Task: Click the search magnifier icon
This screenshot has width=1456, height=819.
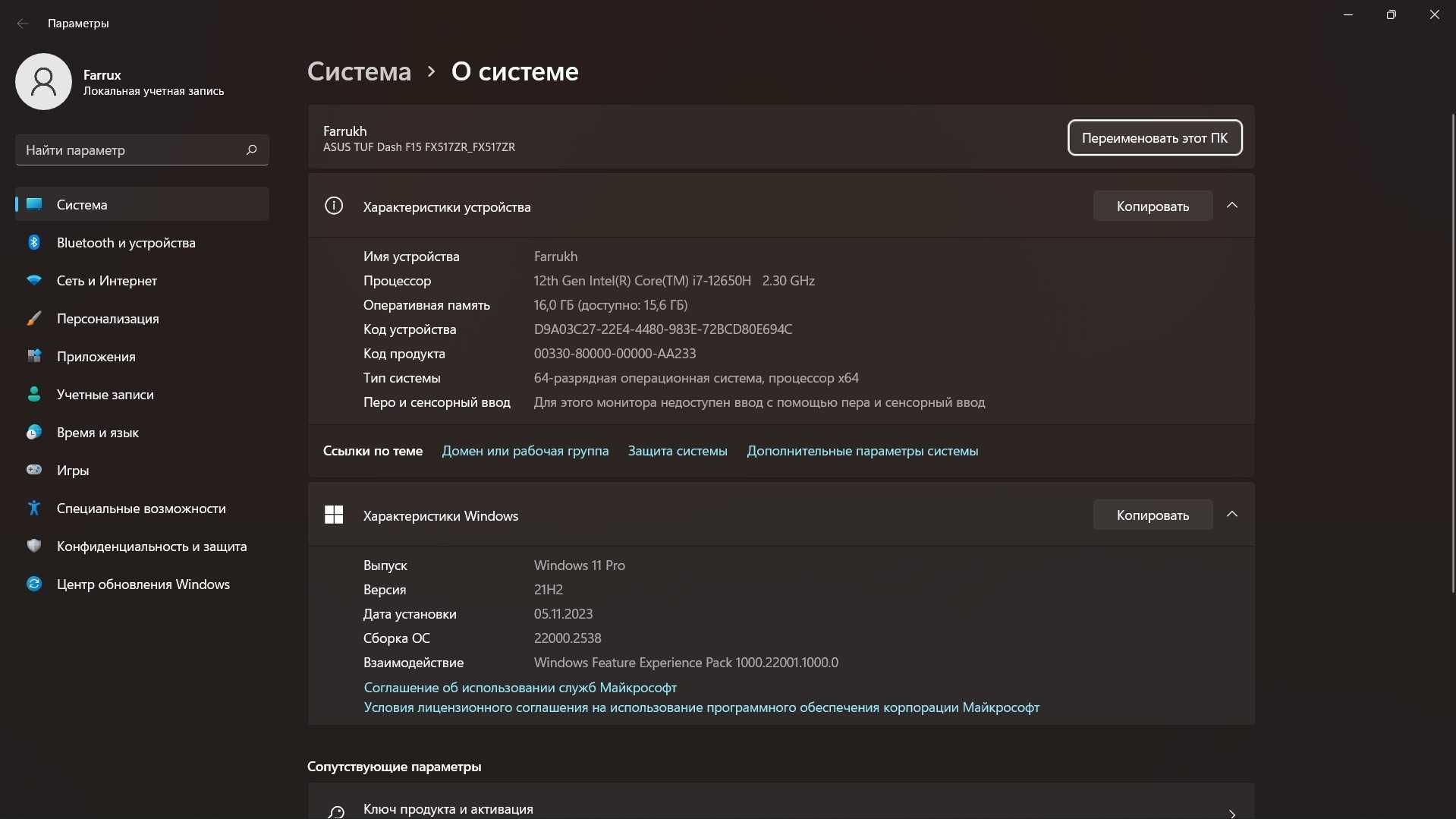Action: click(x=252, y=150)
